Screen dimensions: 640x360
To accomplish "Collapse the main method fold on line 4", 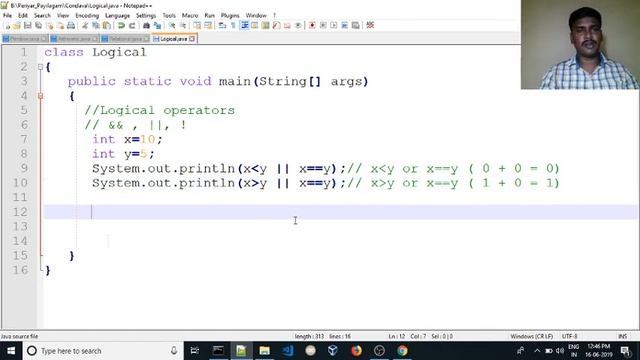I will point(40,96).
